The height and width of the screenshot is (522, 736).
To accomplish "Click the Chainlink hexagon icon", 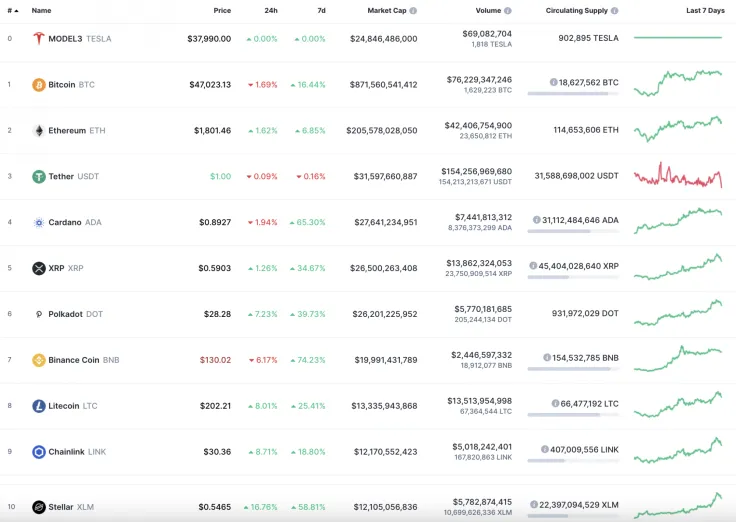I will click(x=38, y=452).
